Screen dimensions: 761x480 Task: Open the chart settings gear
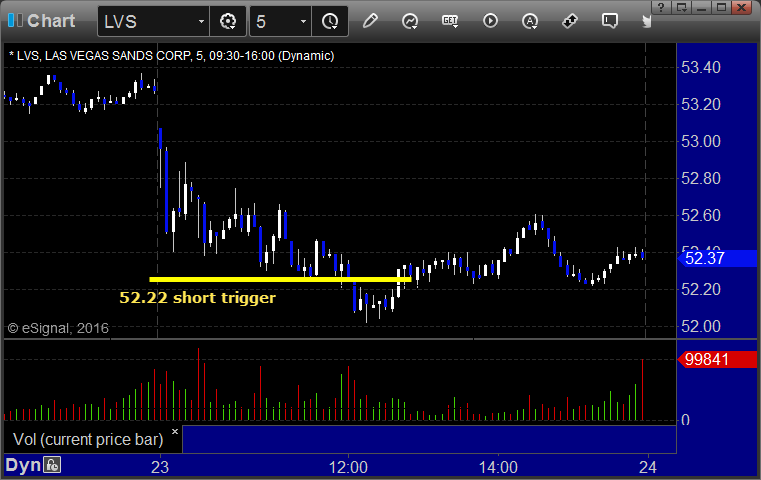(x=228, y=21)
